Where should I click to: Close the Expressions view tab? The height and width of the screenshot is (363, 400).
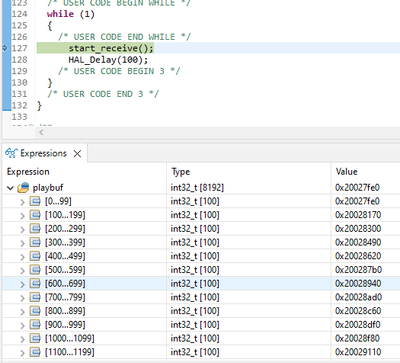click(77, 154)
